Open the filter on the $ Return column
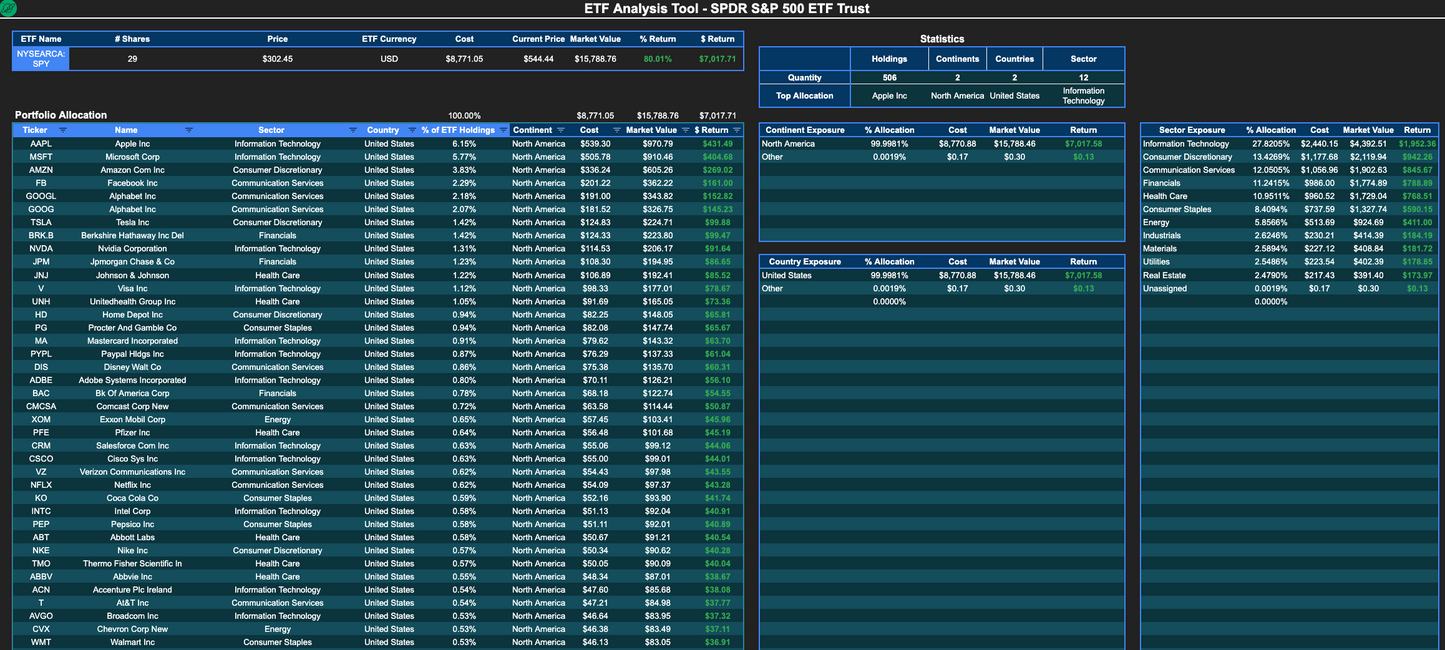 (x=736, y=130)
